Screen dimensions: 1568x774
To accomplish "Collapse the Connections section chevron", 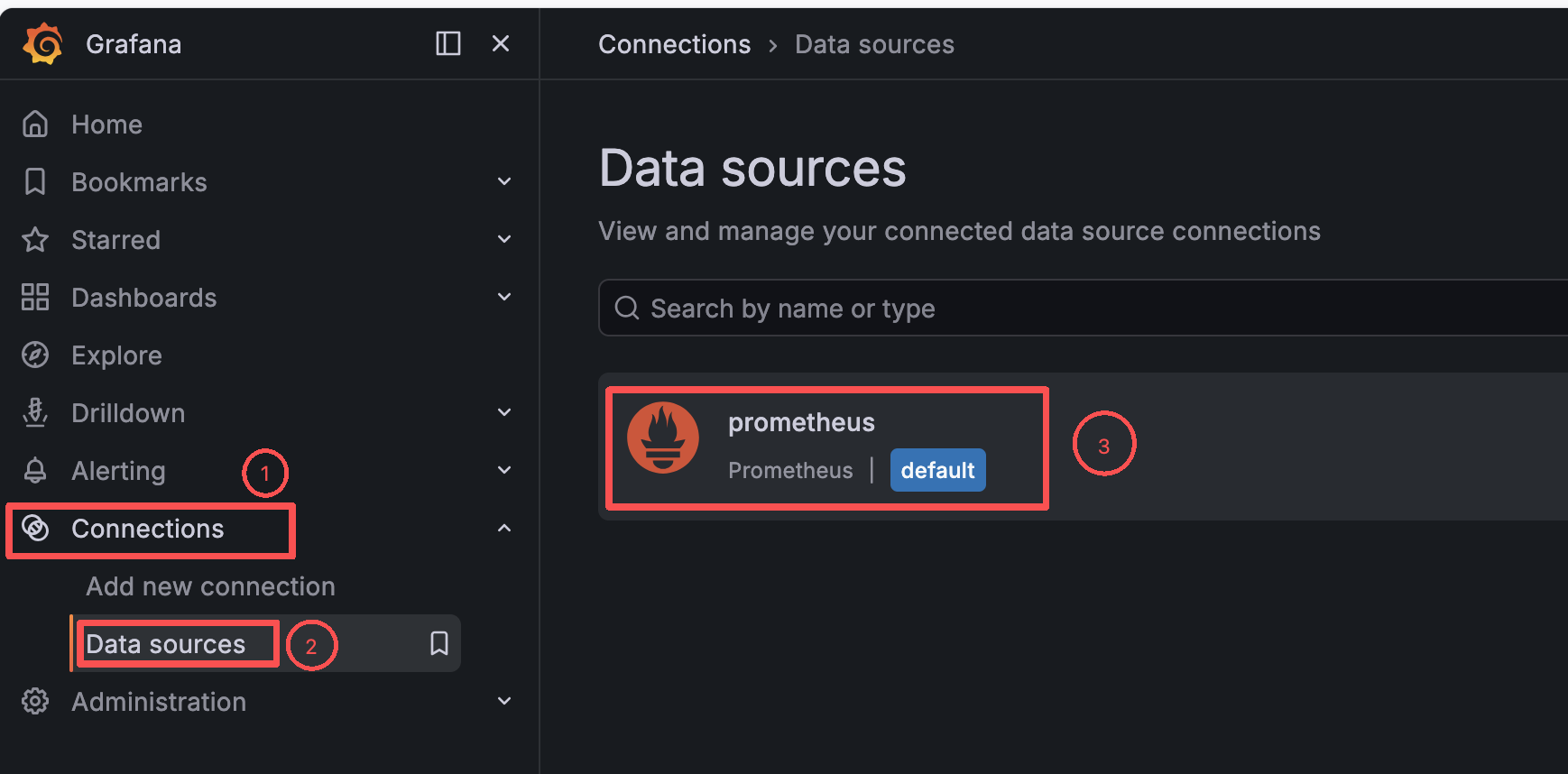I will [504, 528].
